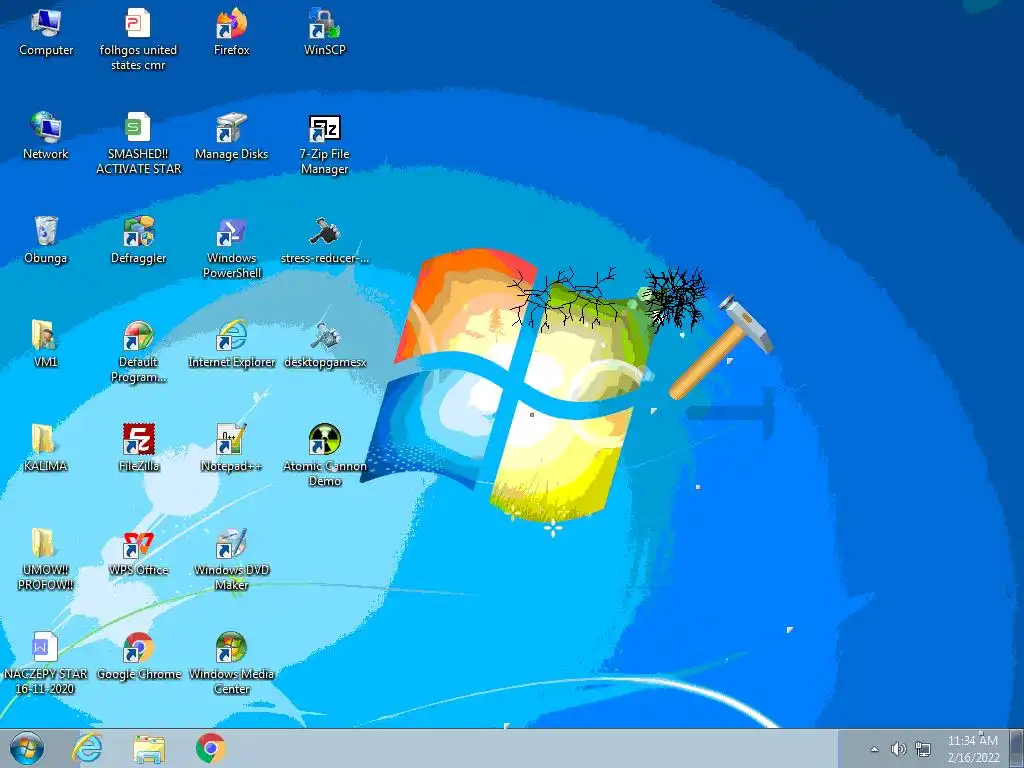This screenshot has width=1024, height=768.
Task: Open Windows Explorer from the taskbar
Action: point(149,748)
